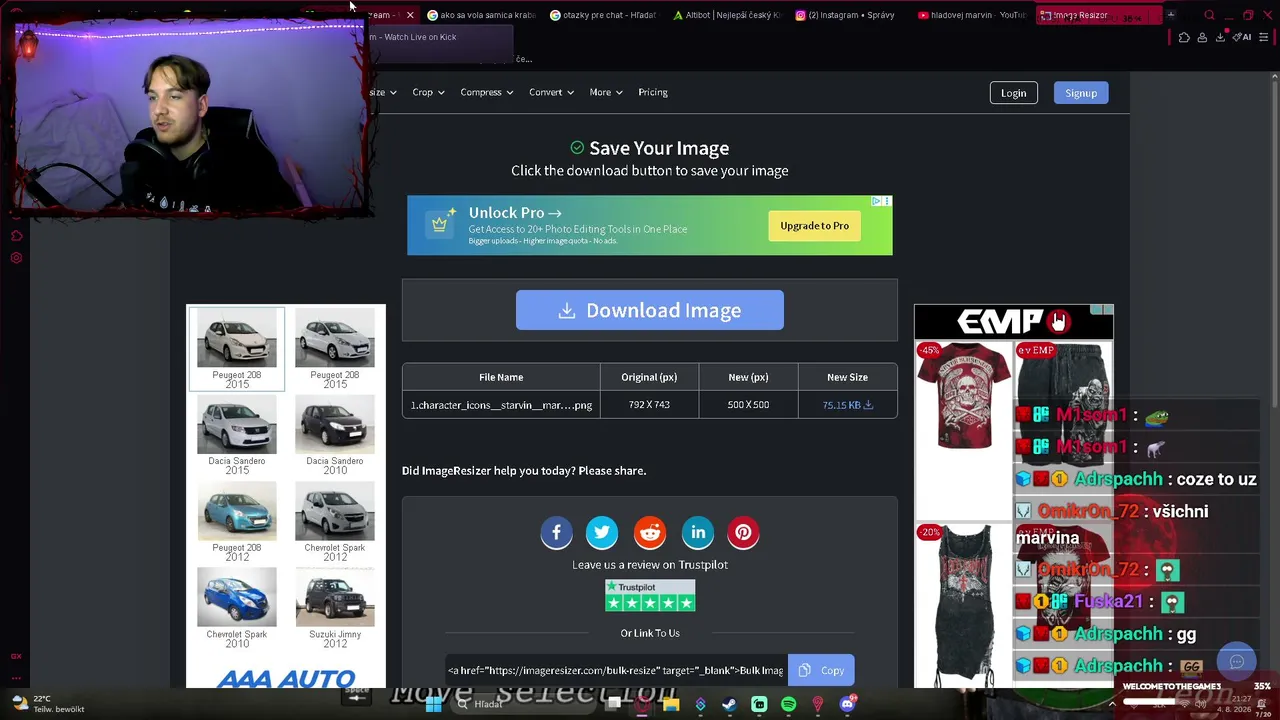1280x720 pixels.
Task: Switch to the 'hladovej marvin' YouTube tab
Action: 973,15
